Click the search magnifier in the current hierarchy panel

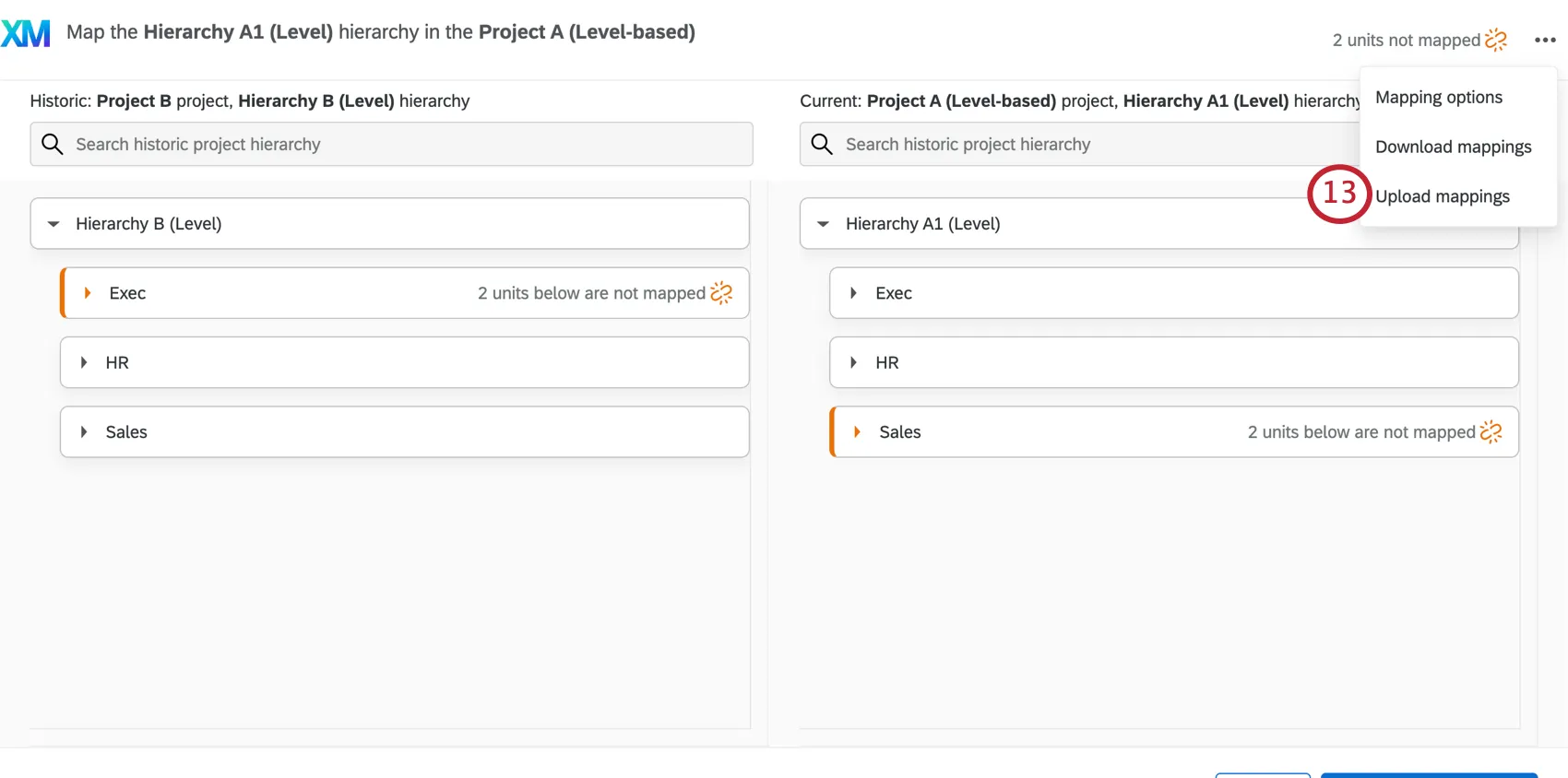(821, 144)
